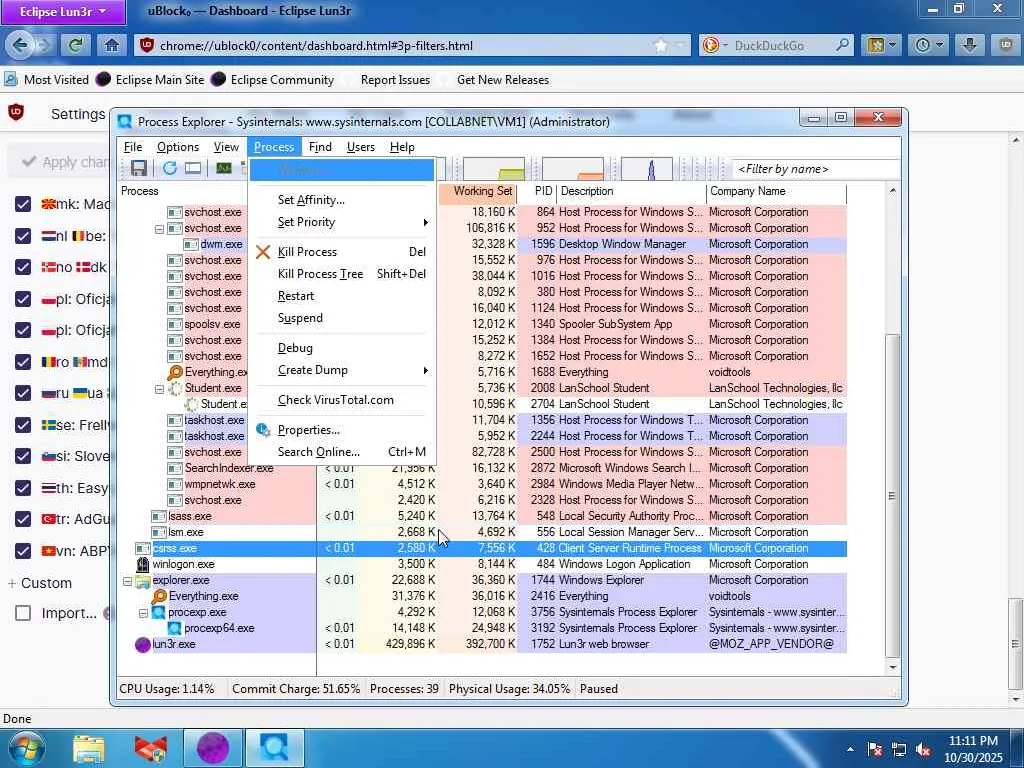Click the Everything.exe magnifier icon under explorer.exe

(159, 596)
